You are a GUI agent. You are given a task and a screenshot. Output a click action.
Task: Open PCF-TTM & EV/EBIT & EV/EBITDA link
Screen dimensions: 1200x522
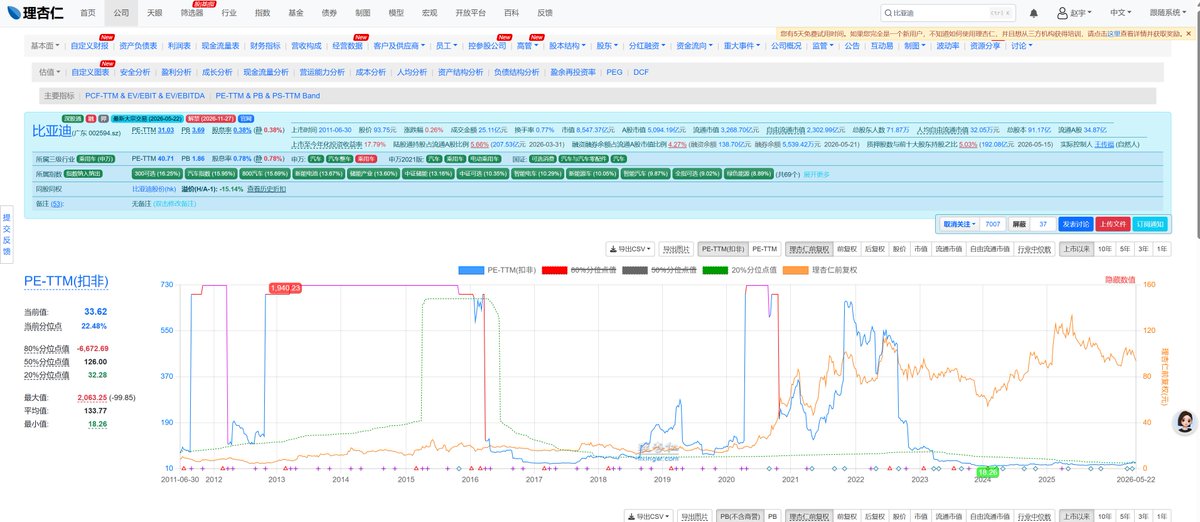[x=145, y=96]
